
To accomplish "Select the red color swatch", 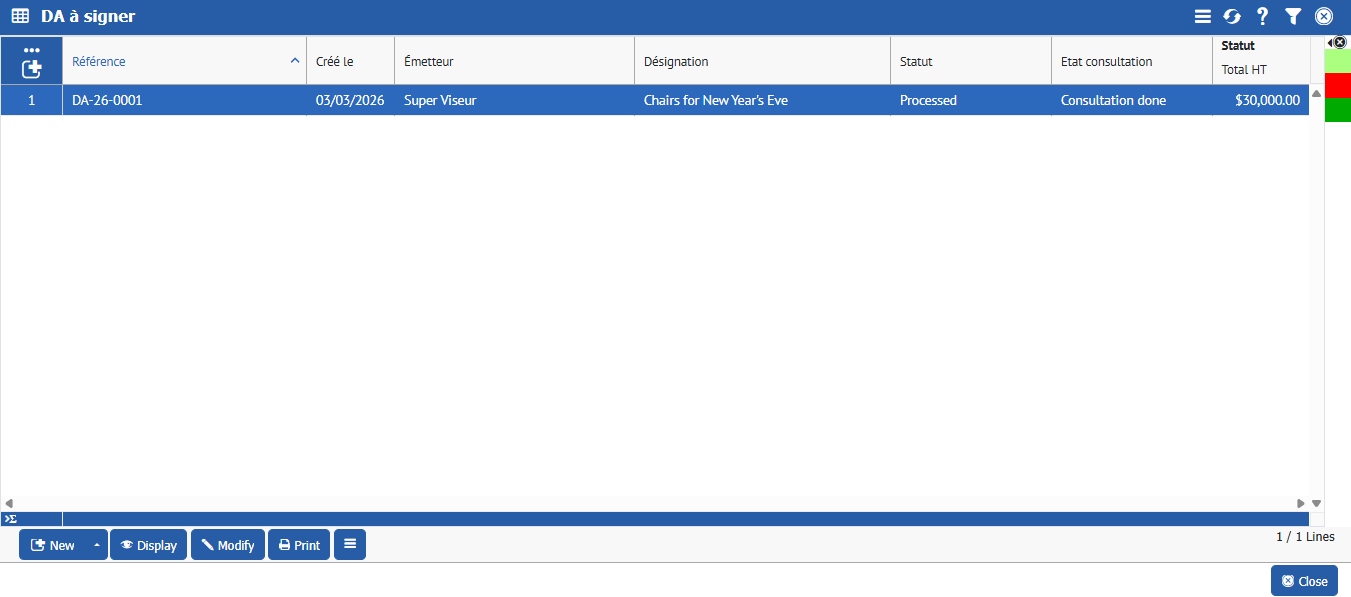I will click(1337, 85).
